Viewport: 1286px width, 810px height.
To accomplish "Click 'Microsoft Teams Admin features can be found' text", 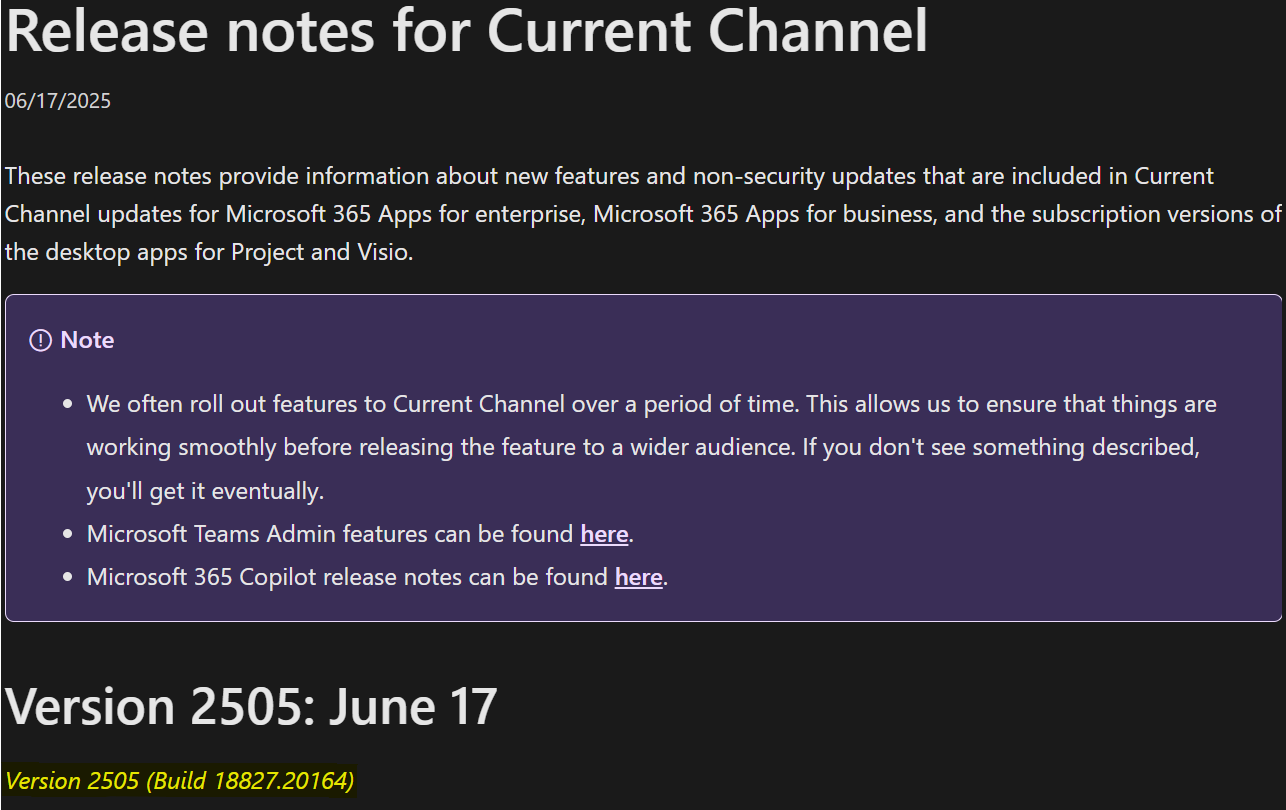I will click(x=330, y=534).
